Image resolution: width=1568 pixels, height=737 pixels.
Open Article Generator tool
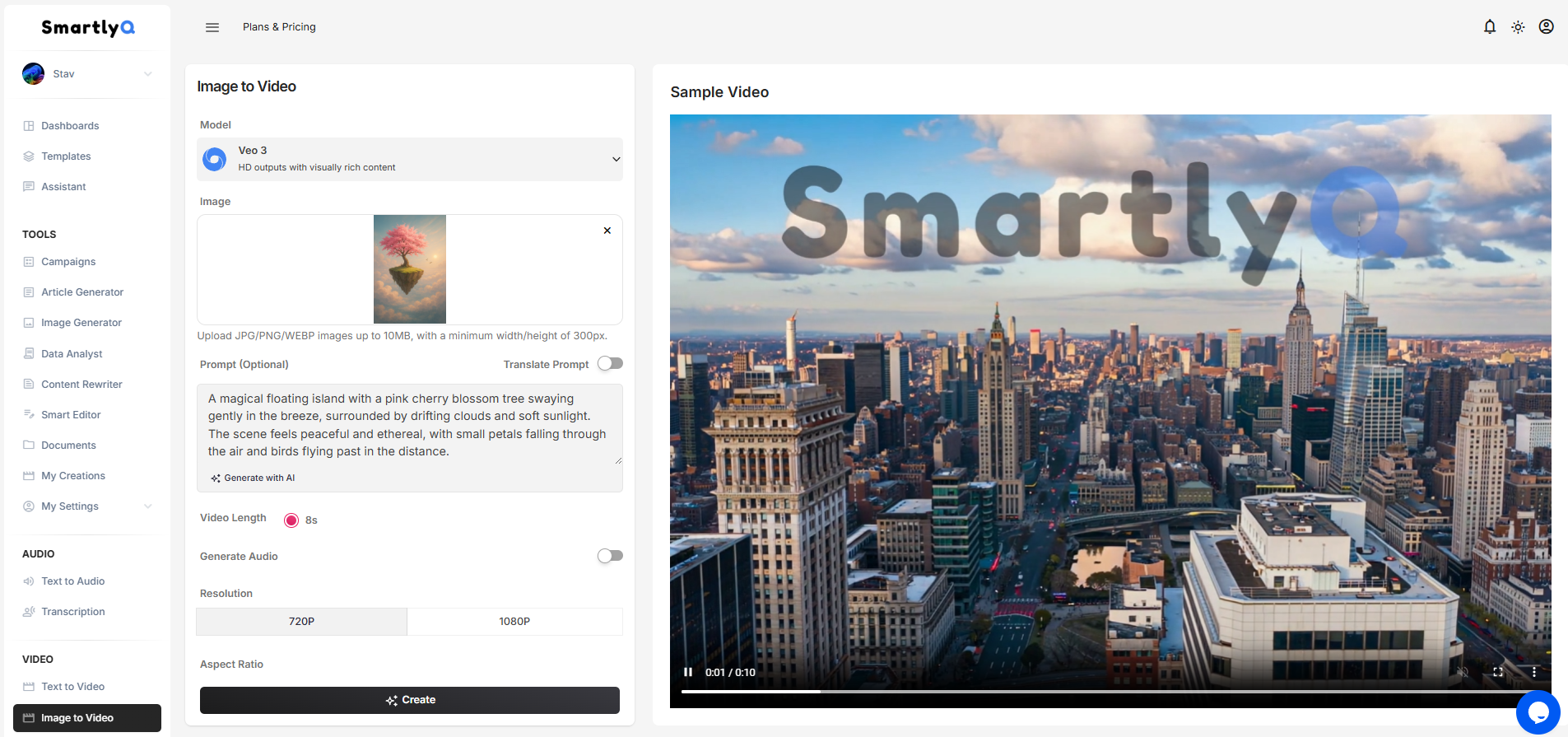tap(82, 292)
